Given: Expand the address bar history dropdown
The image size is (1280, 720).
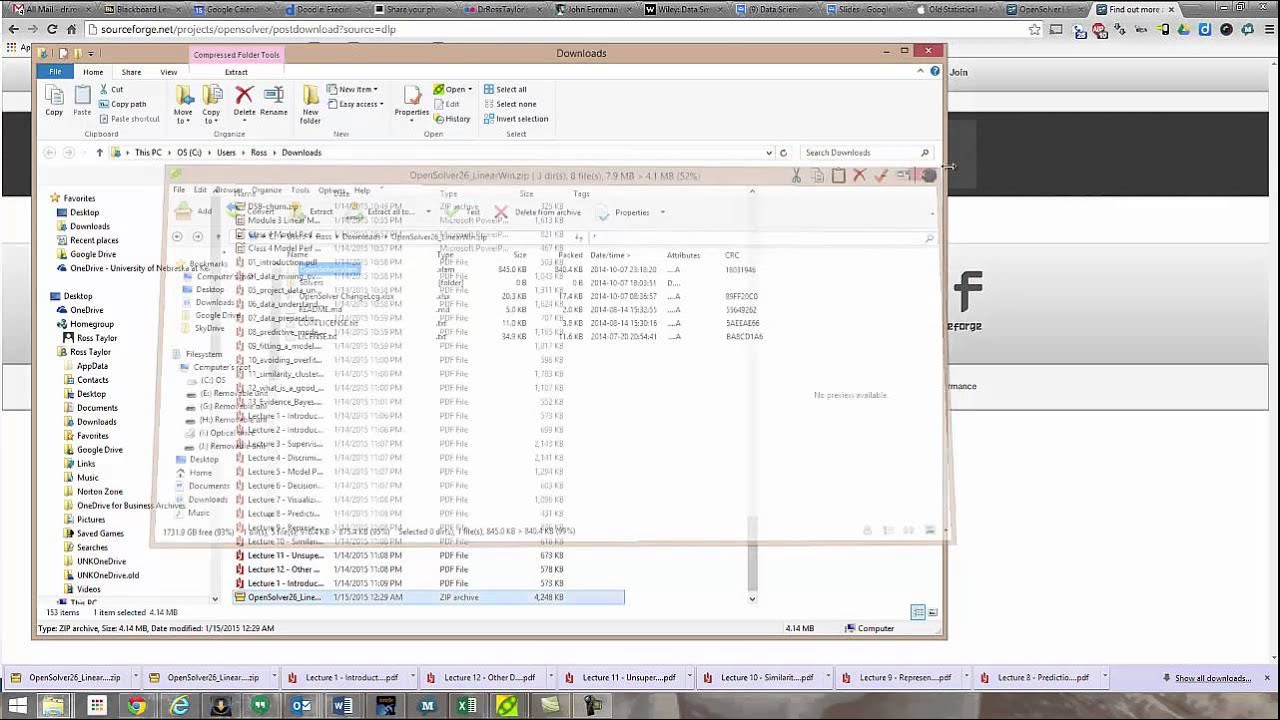Looking at the screenshot, I should coord(769,153).
